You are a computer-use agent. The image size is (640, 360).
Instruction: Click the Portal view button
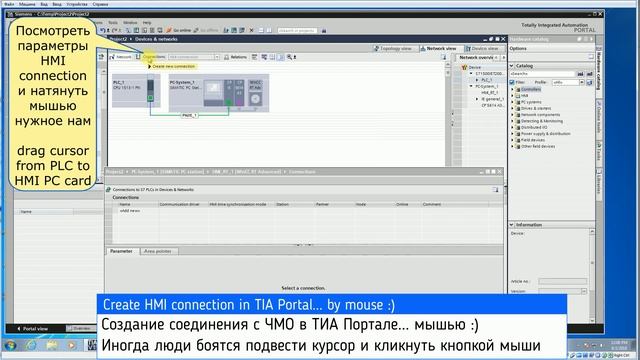pyautogui.click(x=32, y=329)
